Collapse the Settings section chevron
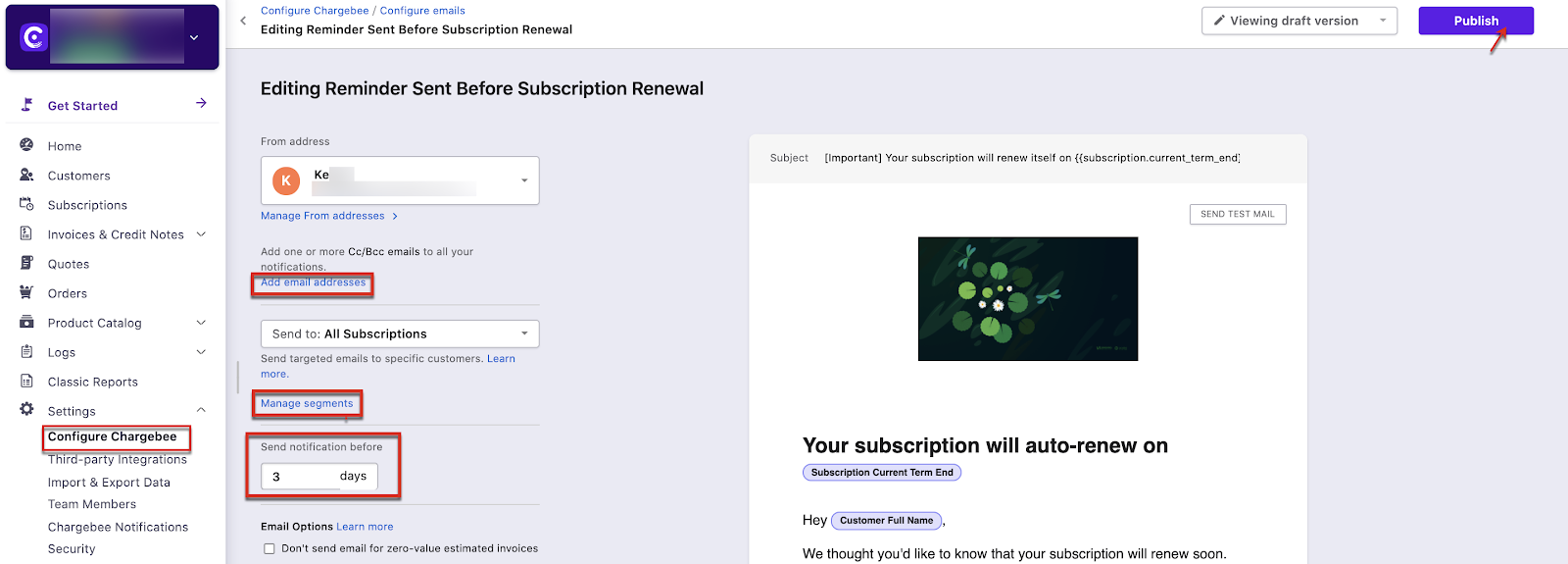Image resolution: width=1568 pixels, height=564 pixels. click(x=201, y=410)
